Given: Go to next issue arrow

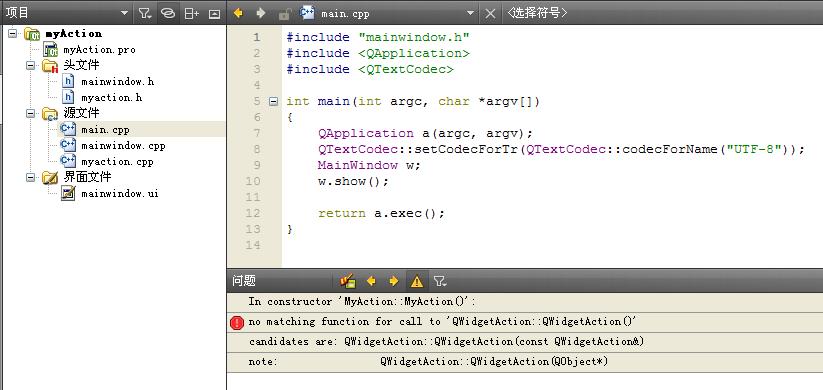Looking at the screenshot, I should (x=394, y=281).
